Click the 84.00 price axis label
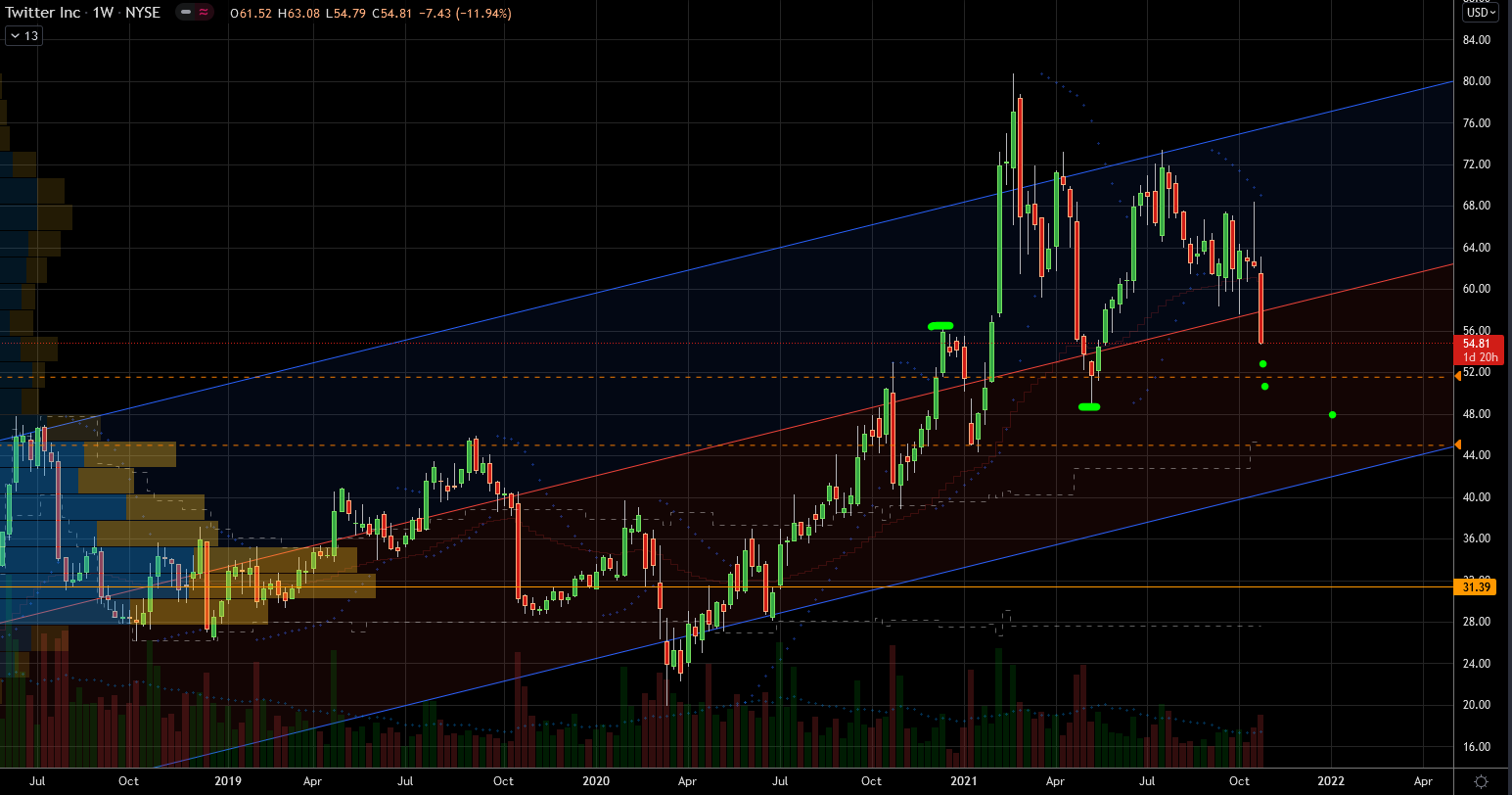 click(x=1478, y=40)
